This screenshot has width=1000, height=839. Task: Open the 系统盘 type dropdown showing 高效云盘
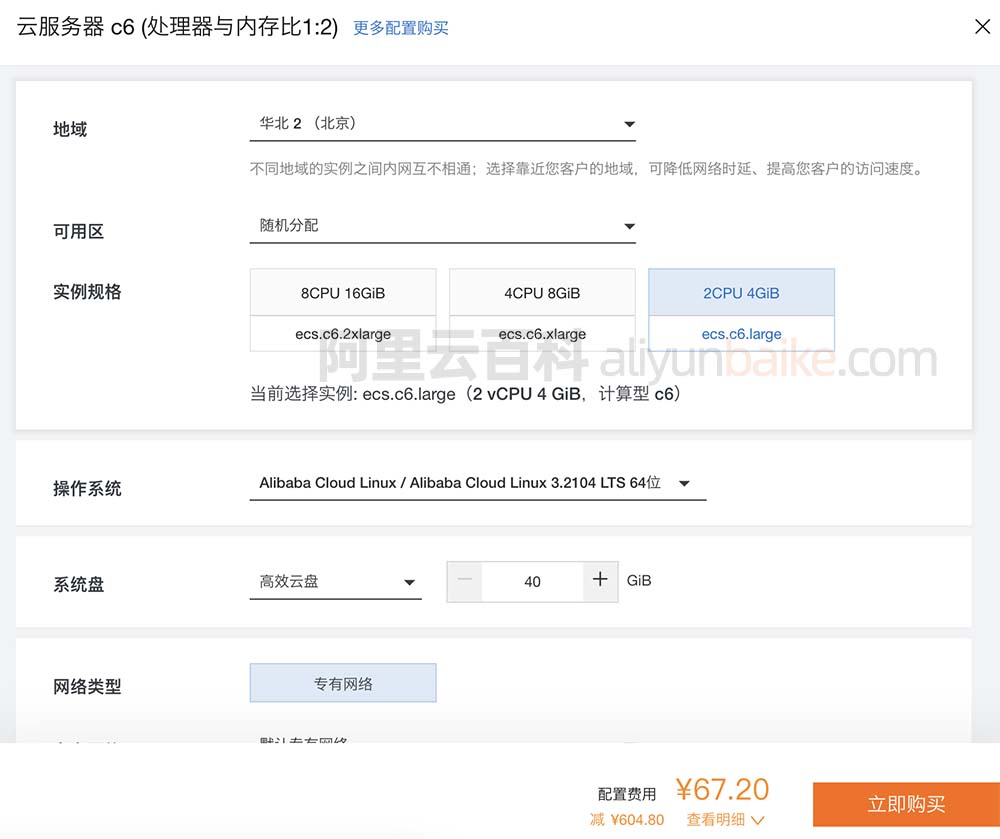click(335, 581)
